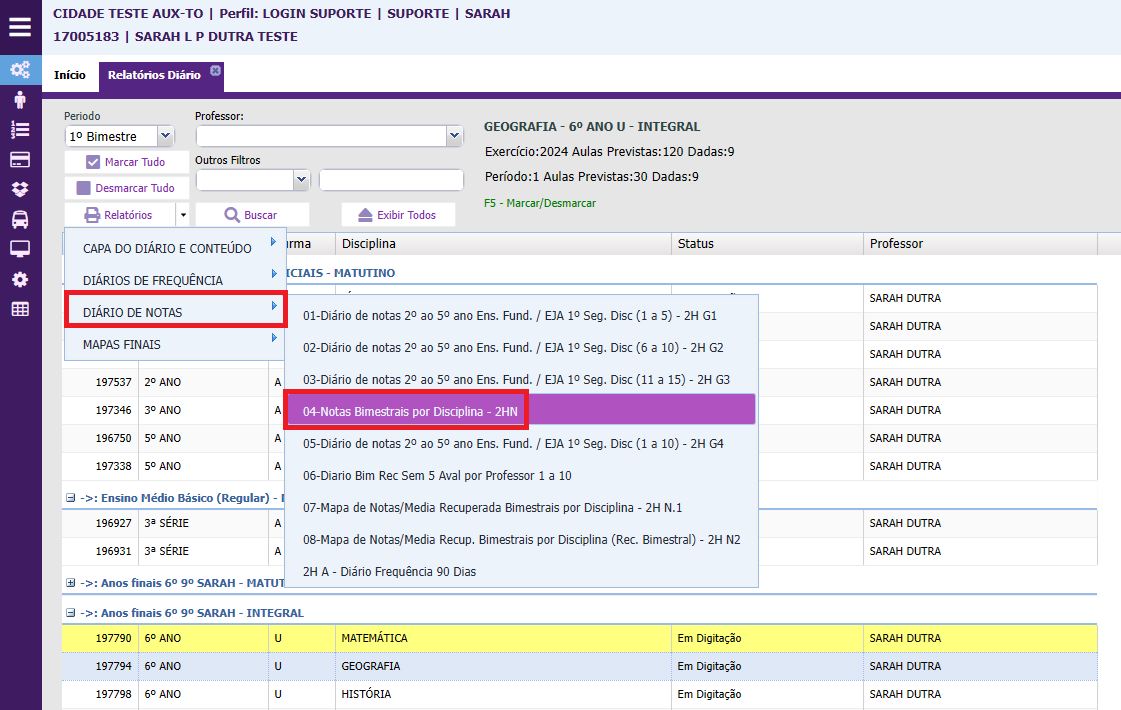1121x710 pixels.
Task: Click the monitor screen sidebar icon
Action: pyautogui.click(x=20, y=249)
